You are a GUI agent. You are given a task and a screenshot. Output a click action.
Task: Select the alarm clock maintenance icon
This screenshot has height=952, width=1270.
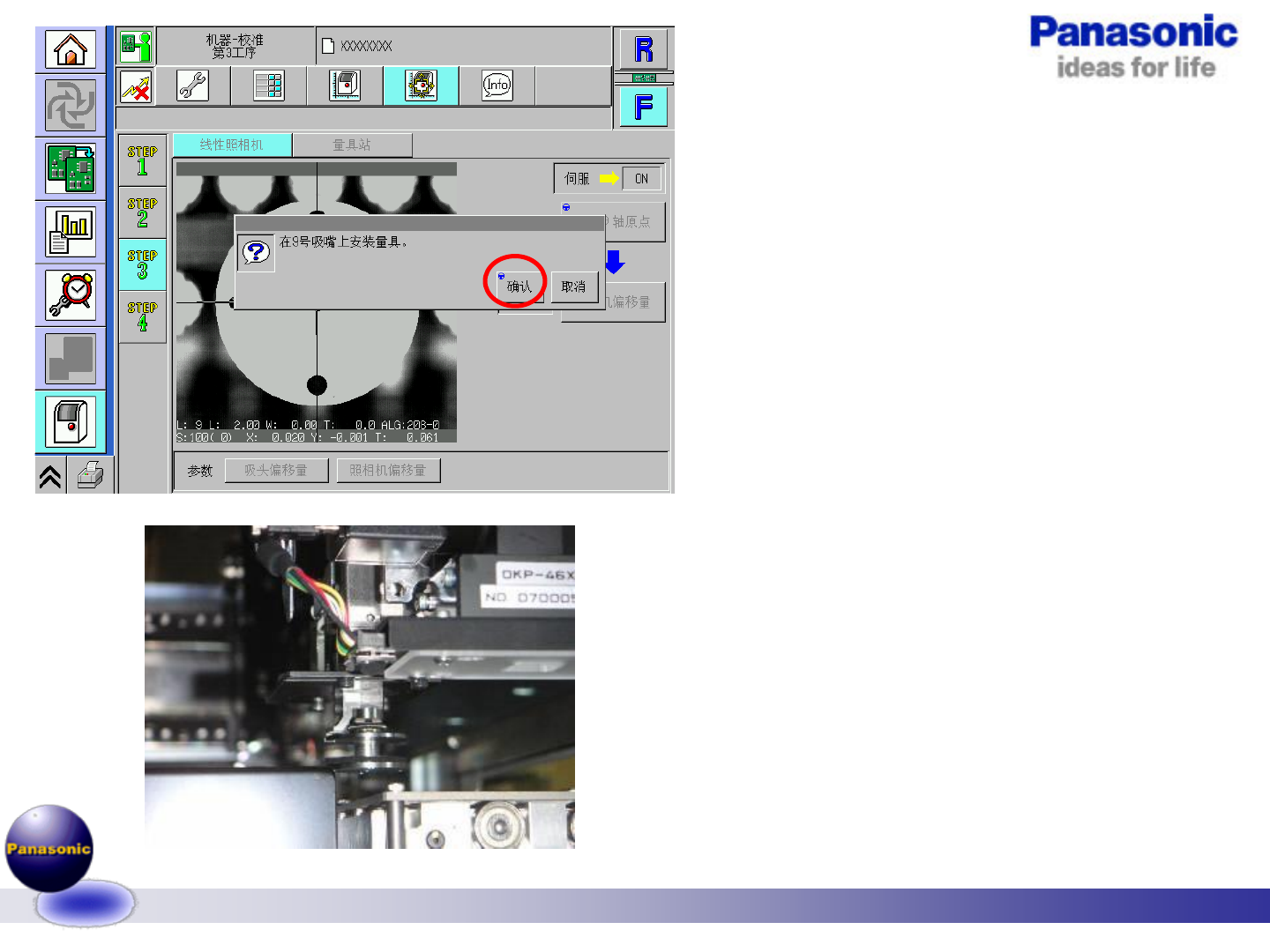click(71, 295)
